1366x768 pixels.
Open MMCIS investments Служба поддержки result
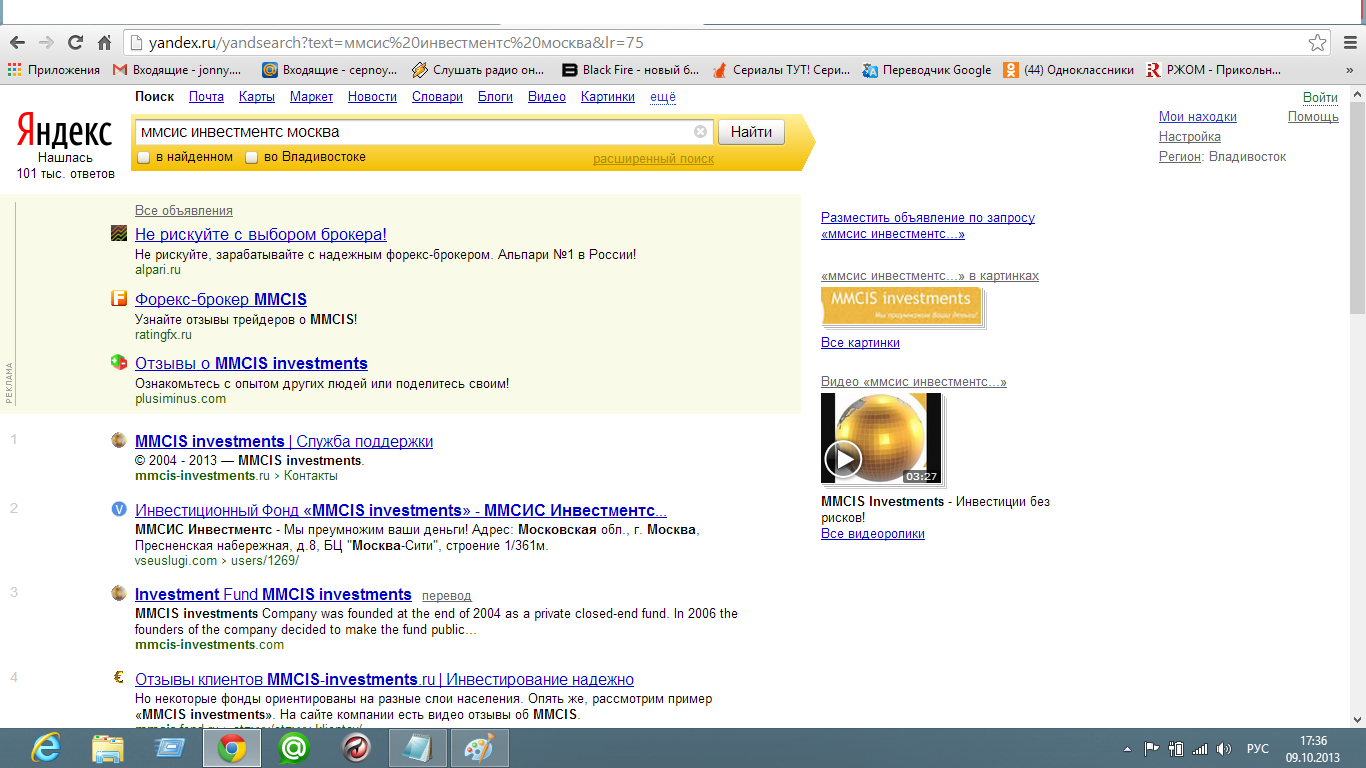click(284, 442)
